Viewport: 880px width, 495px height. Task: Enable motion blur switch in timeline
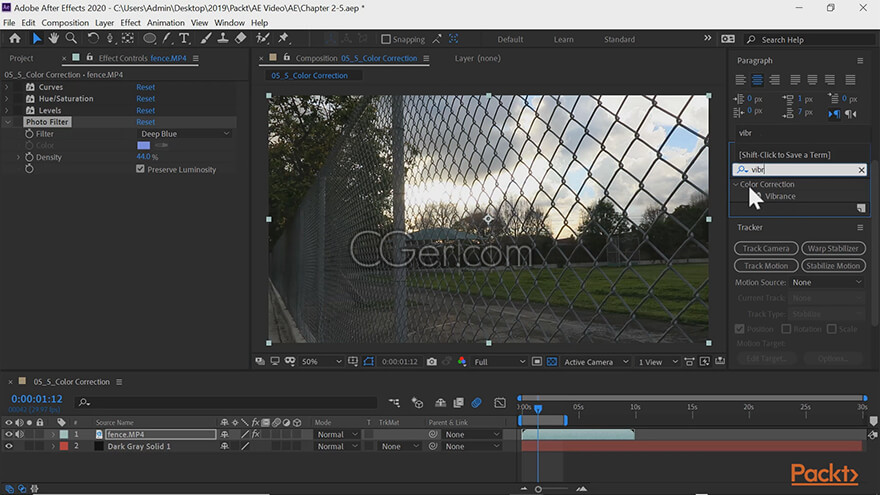click(x=476, y=402)
